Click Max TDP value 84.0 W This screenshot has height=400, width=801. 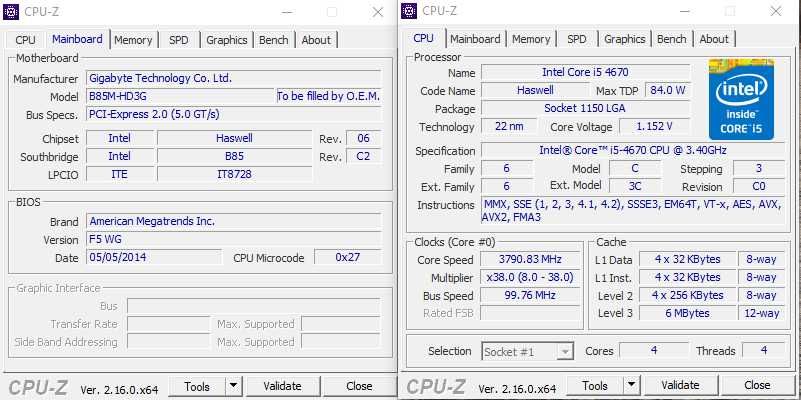click(667, 90)
